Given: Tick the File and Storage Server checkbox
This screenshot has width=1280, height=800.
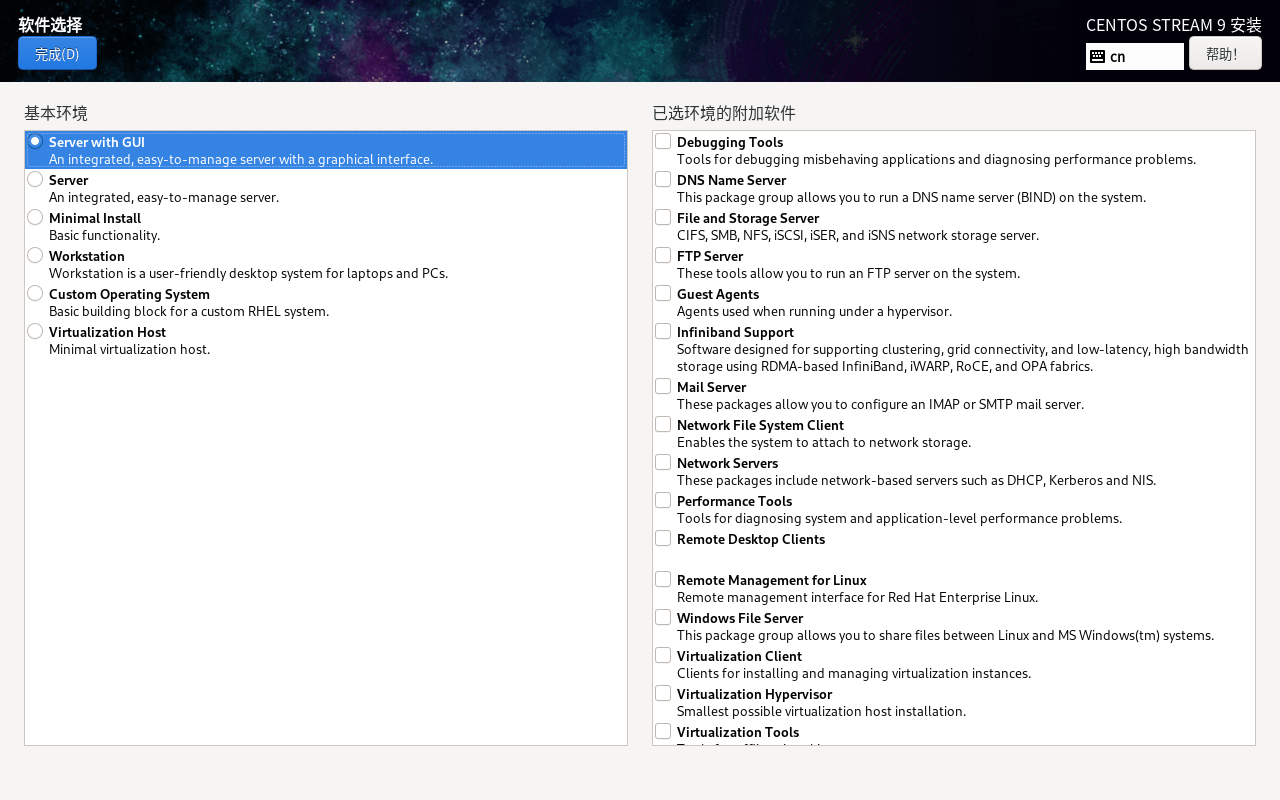Looking at the screenshot, I should 663,217.
